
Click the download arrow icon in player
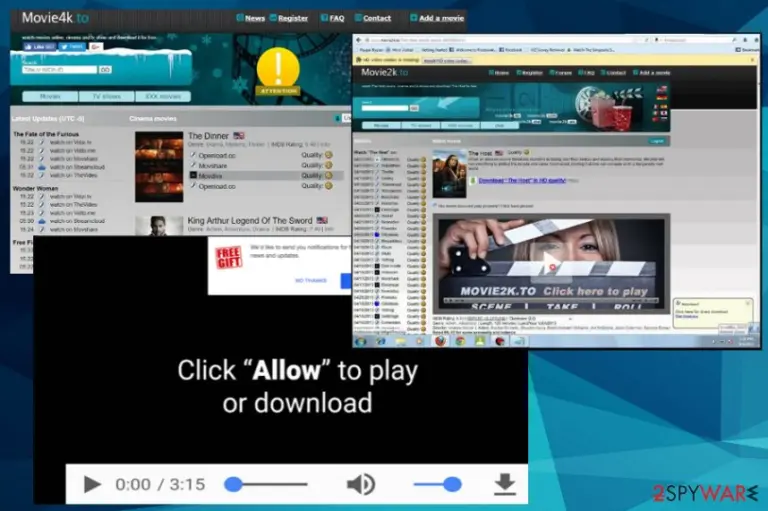(504, 484)
